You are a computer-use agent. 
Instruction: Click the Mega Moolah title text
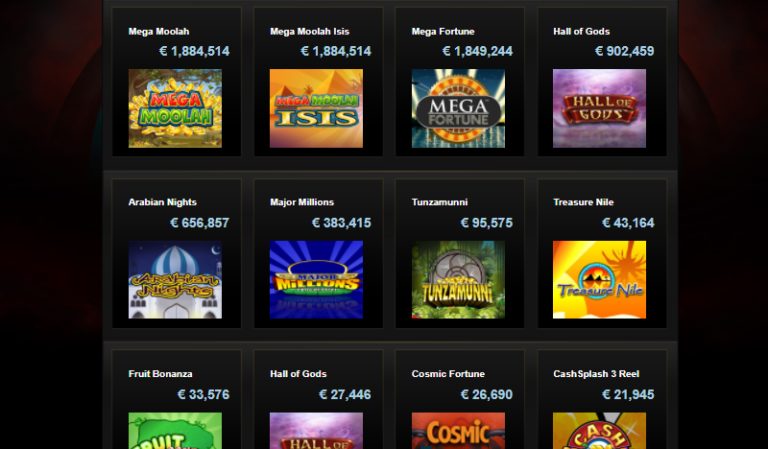coord(159,31)
